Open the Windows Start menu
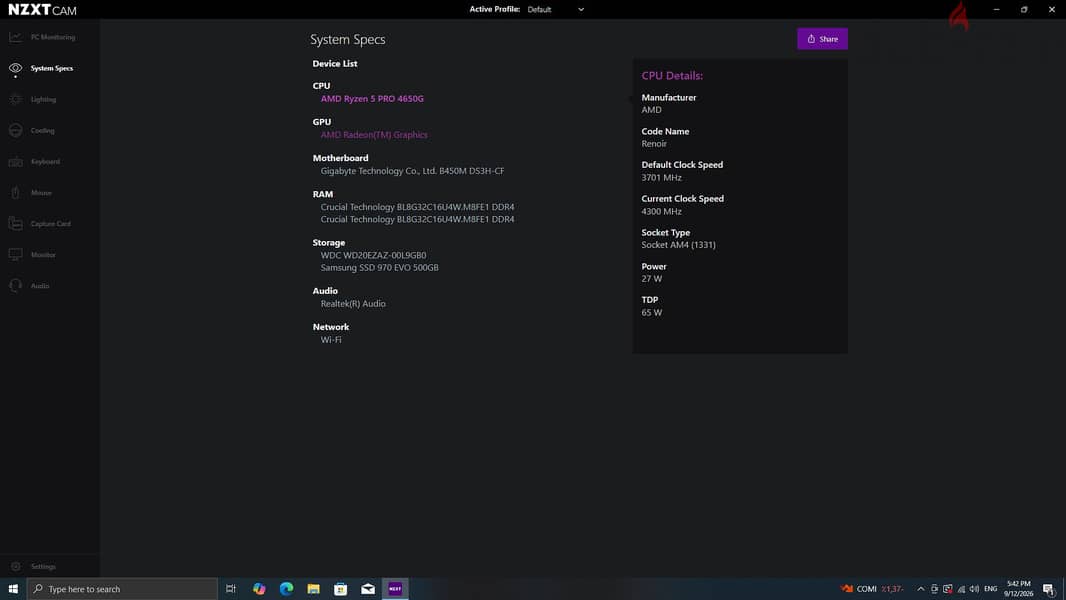This screenshot has height=600, width=1066. coord(13,588)
